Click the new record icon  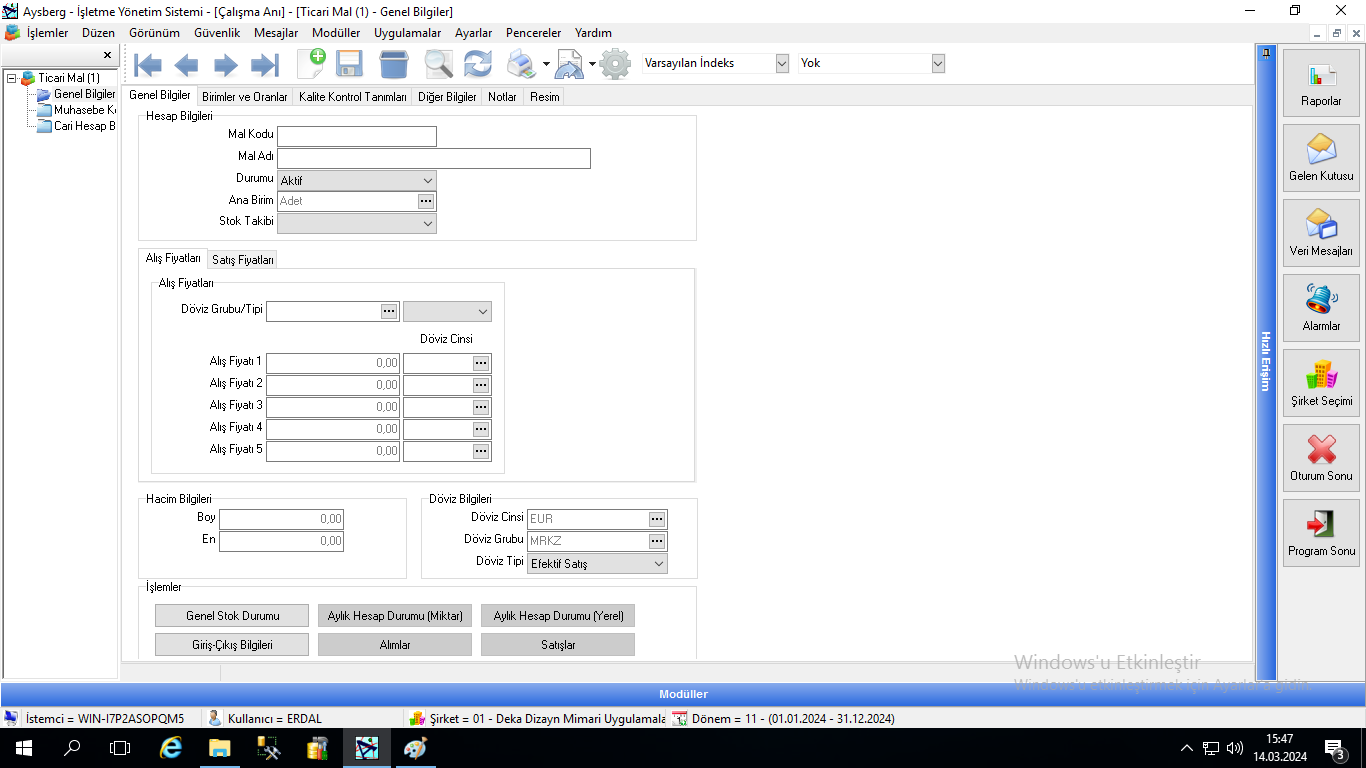pyautogui.click(x=311, y=64)
